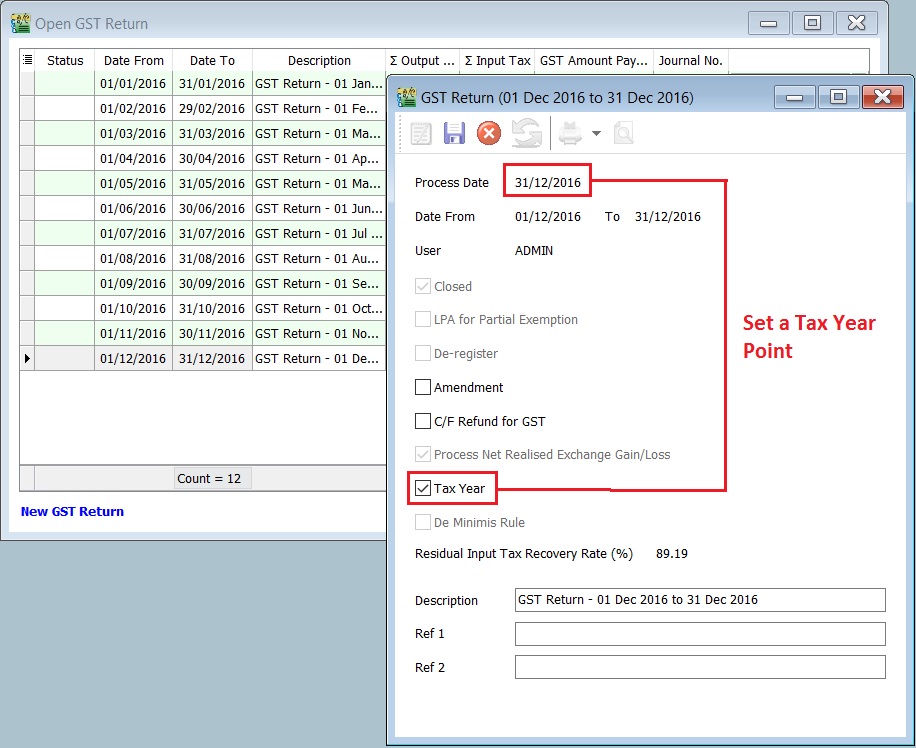Click the Print icon in toolbar
916x748 pixels.
coord(570,133)
